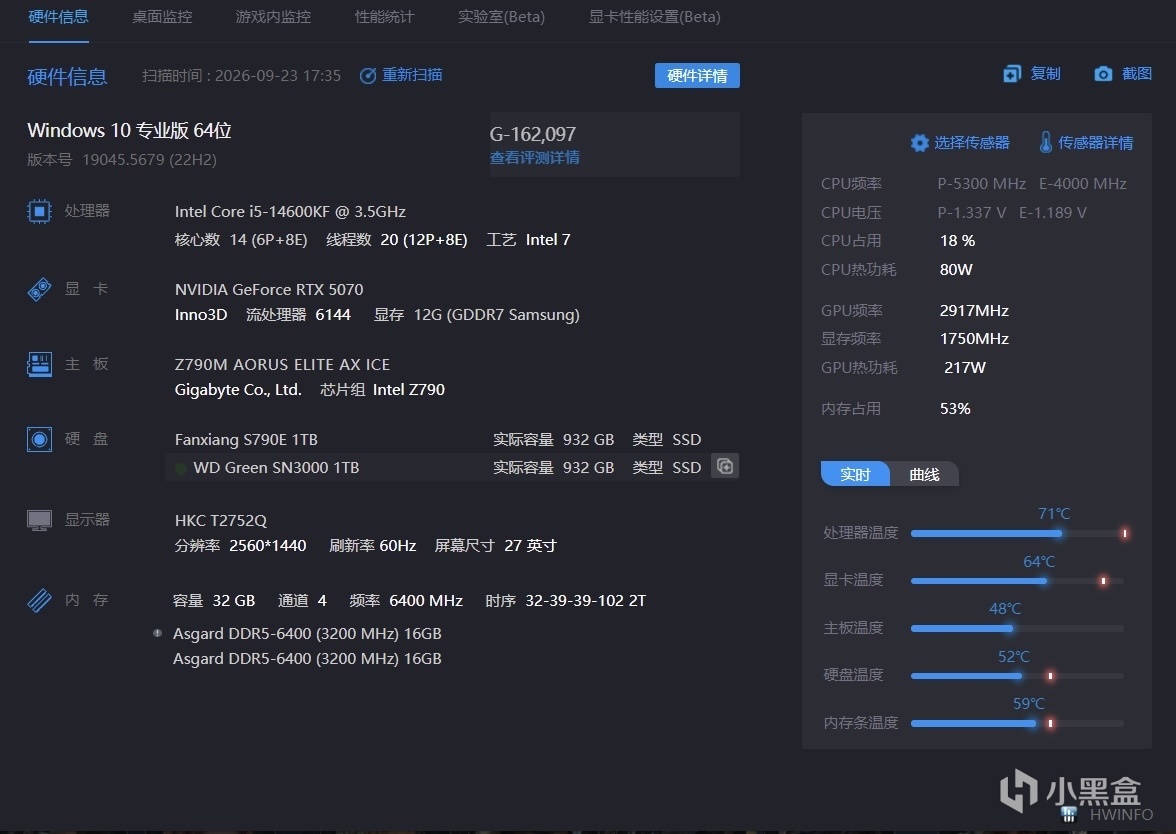Open 查看评测详情 link
This screenshot has height=834, width=1176.
click(535, 158)
